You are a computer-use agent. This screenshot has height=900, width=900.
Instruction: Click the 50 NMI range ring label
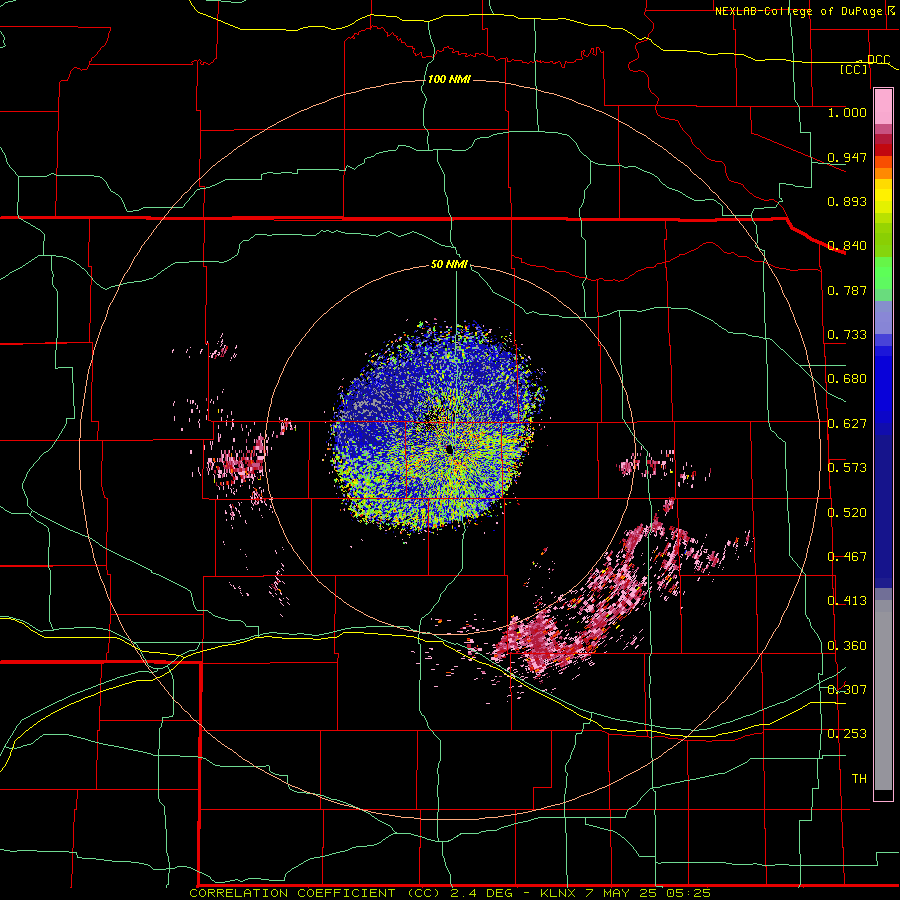point(449,264)
